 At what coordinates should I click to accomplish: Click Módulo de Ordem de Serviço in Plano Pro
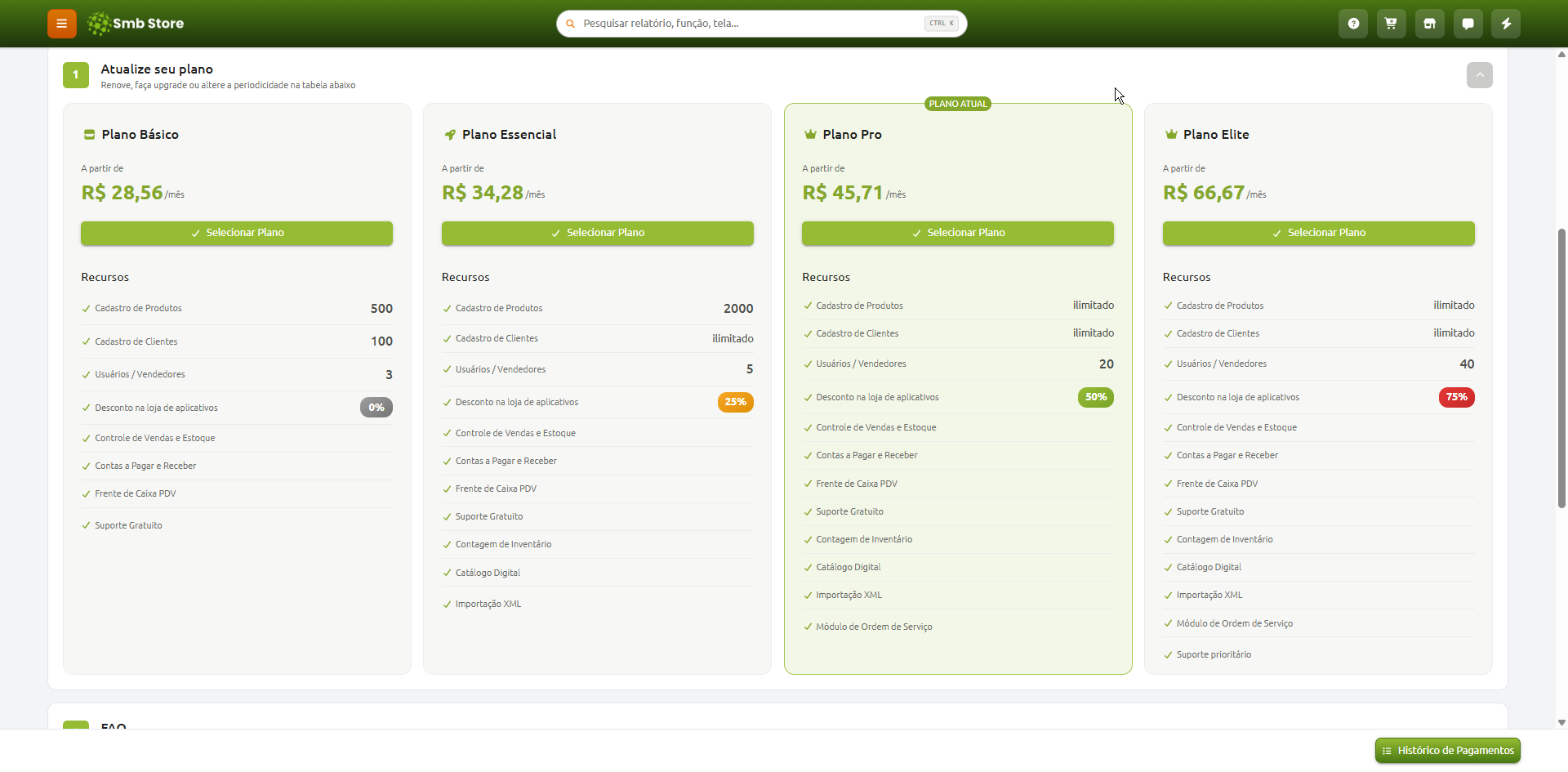click(x=874, y=627)
